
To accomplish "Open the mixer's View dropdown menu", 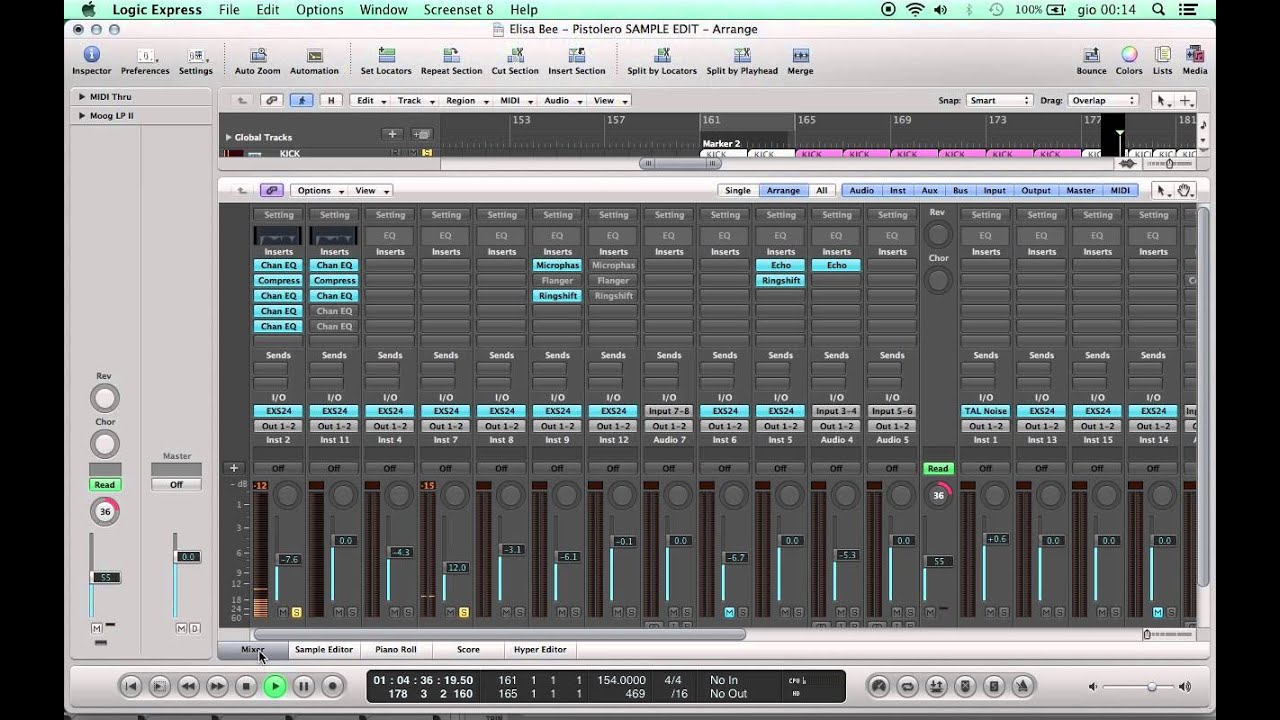I will click(x=371, y=190).
